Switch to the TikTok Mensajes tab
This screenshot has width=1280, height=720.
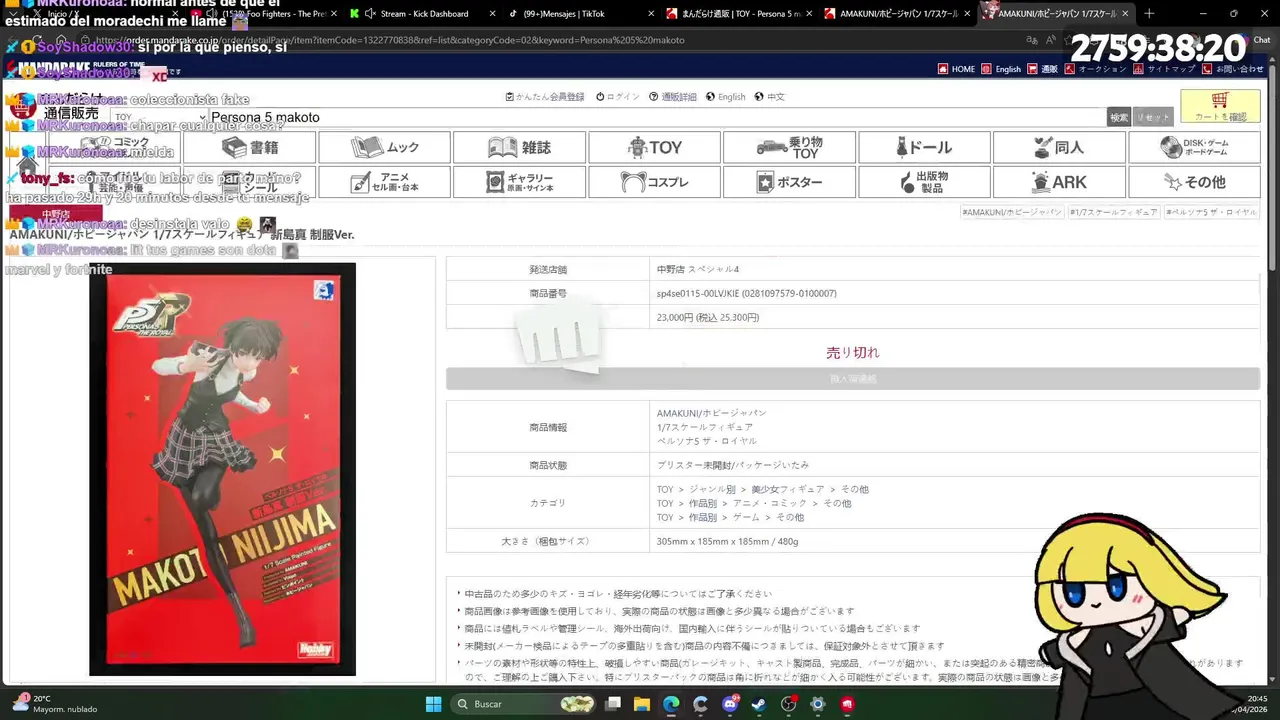pyautogui.click(x=580, y=13)
